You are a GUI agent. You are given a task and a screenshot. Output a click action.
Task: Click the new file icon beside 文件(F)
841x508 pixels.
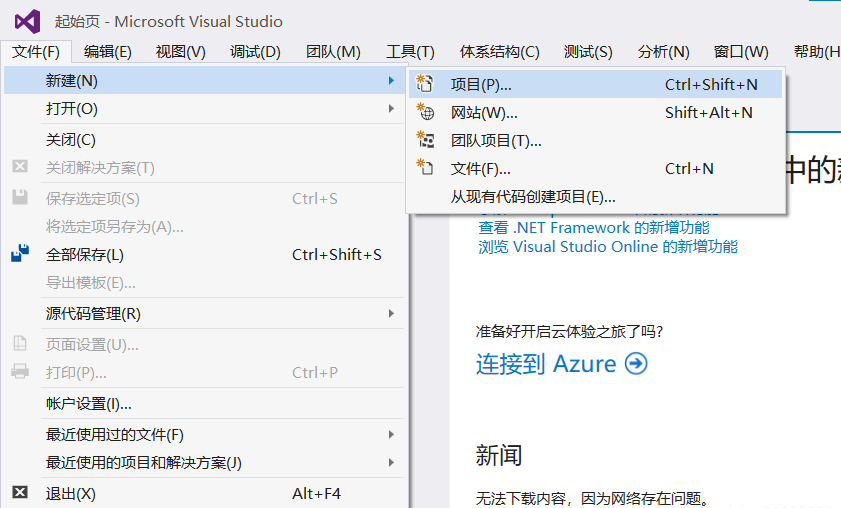point(426,169)
